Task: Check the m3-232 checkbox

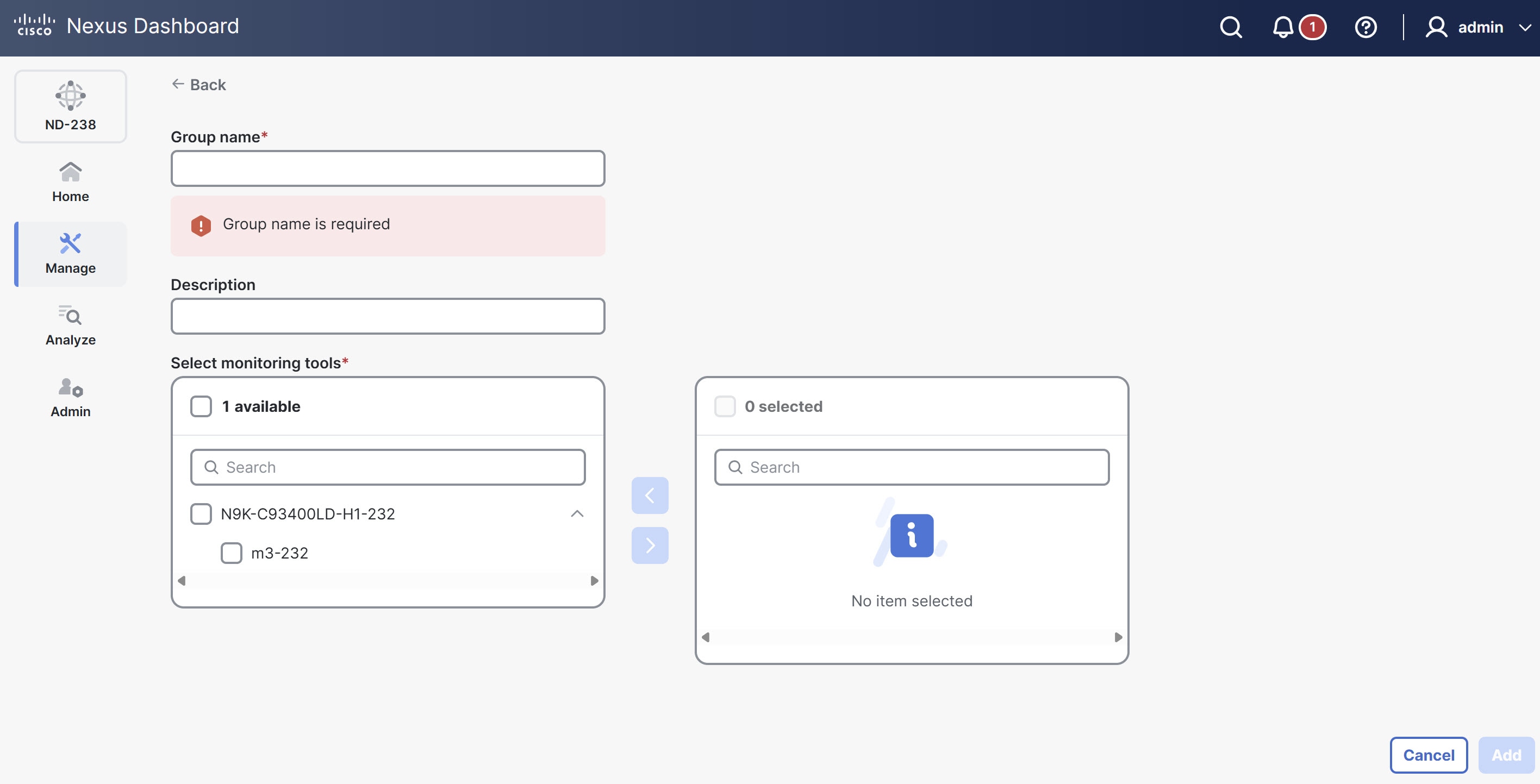Action: 232,553
